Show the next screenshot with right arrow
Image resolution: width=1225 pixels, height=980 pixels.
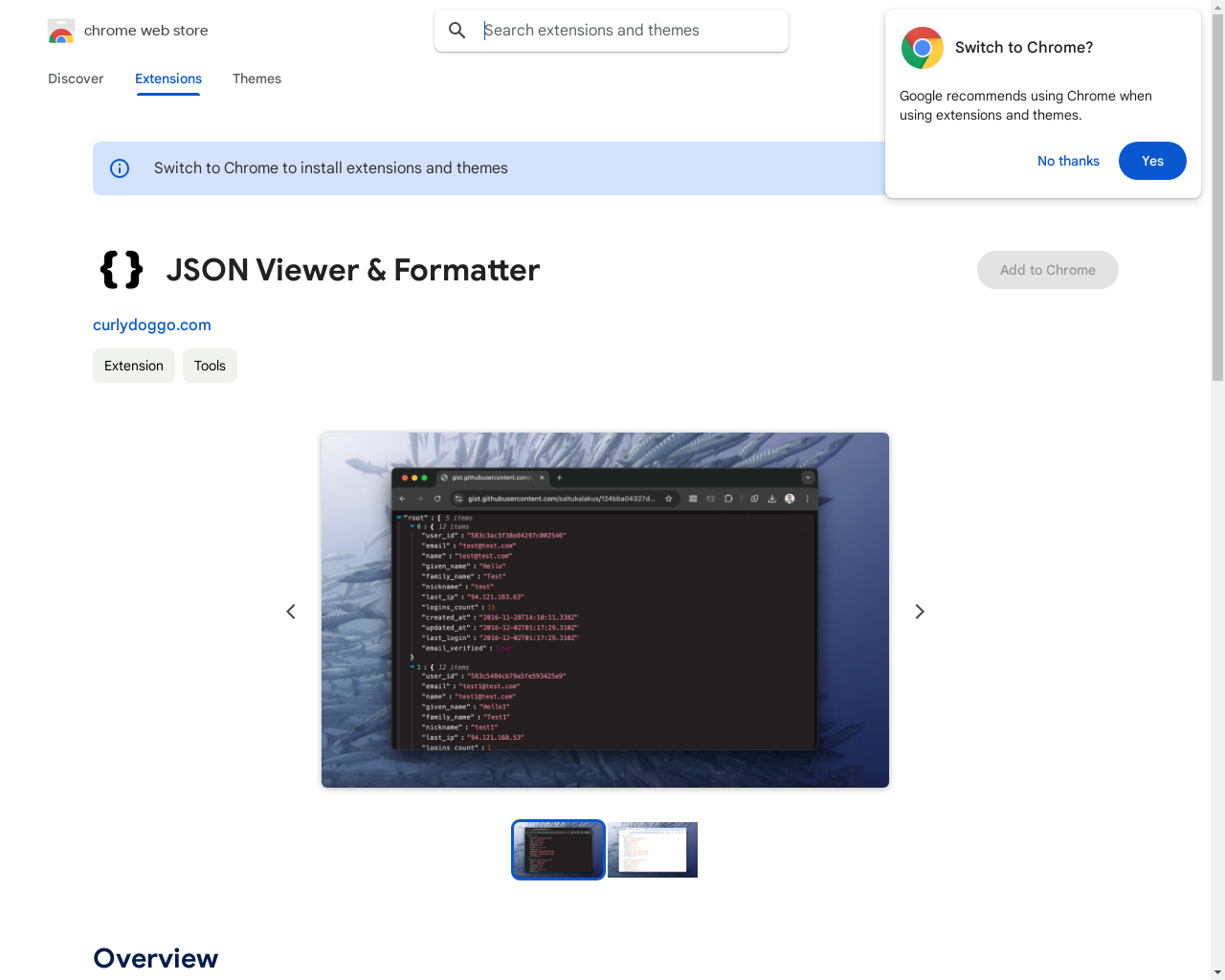[x=920, y=612]
